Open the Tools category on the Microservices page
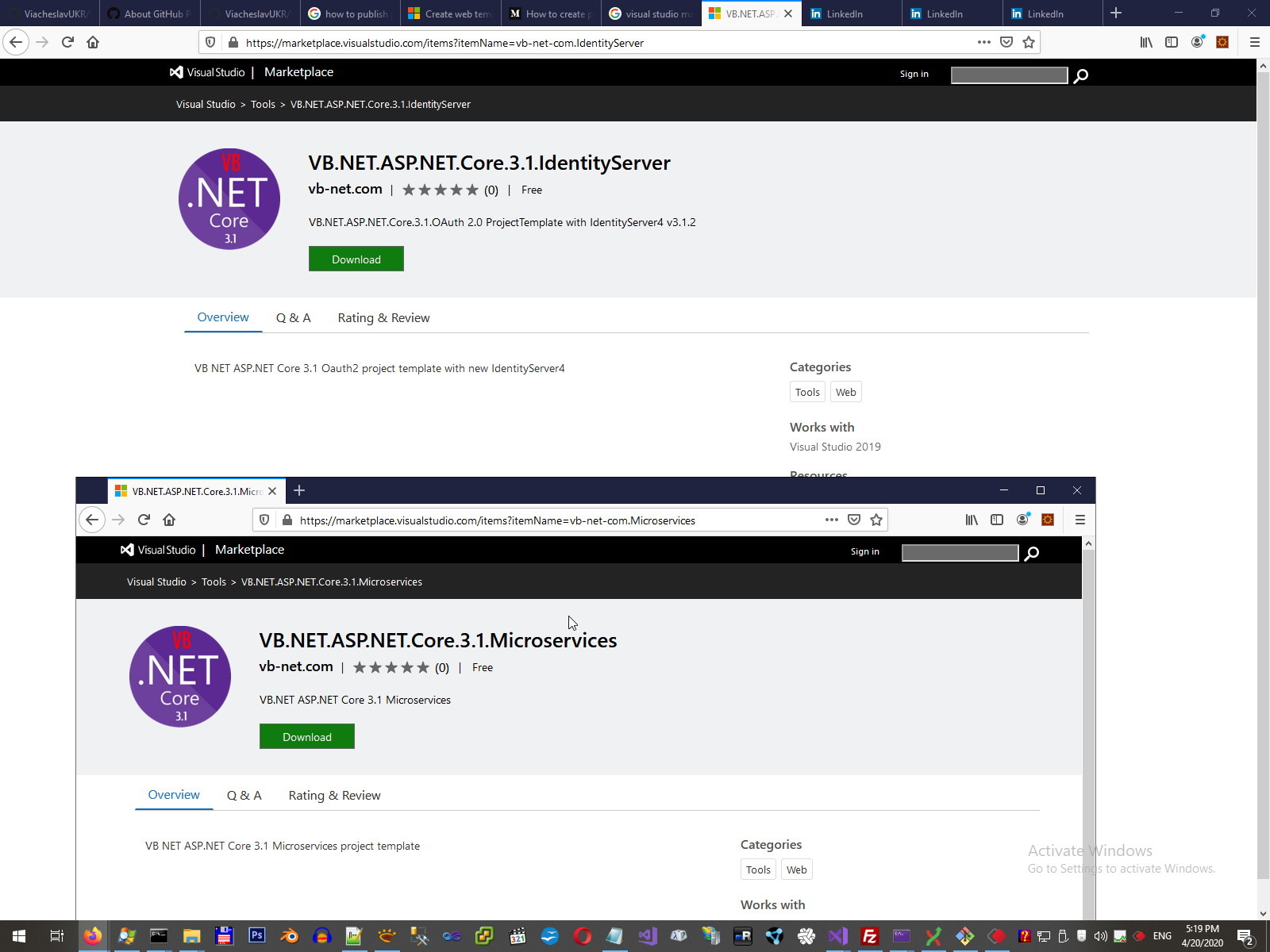The width and height of the screenshot is (1270, 952). (758, 869)
